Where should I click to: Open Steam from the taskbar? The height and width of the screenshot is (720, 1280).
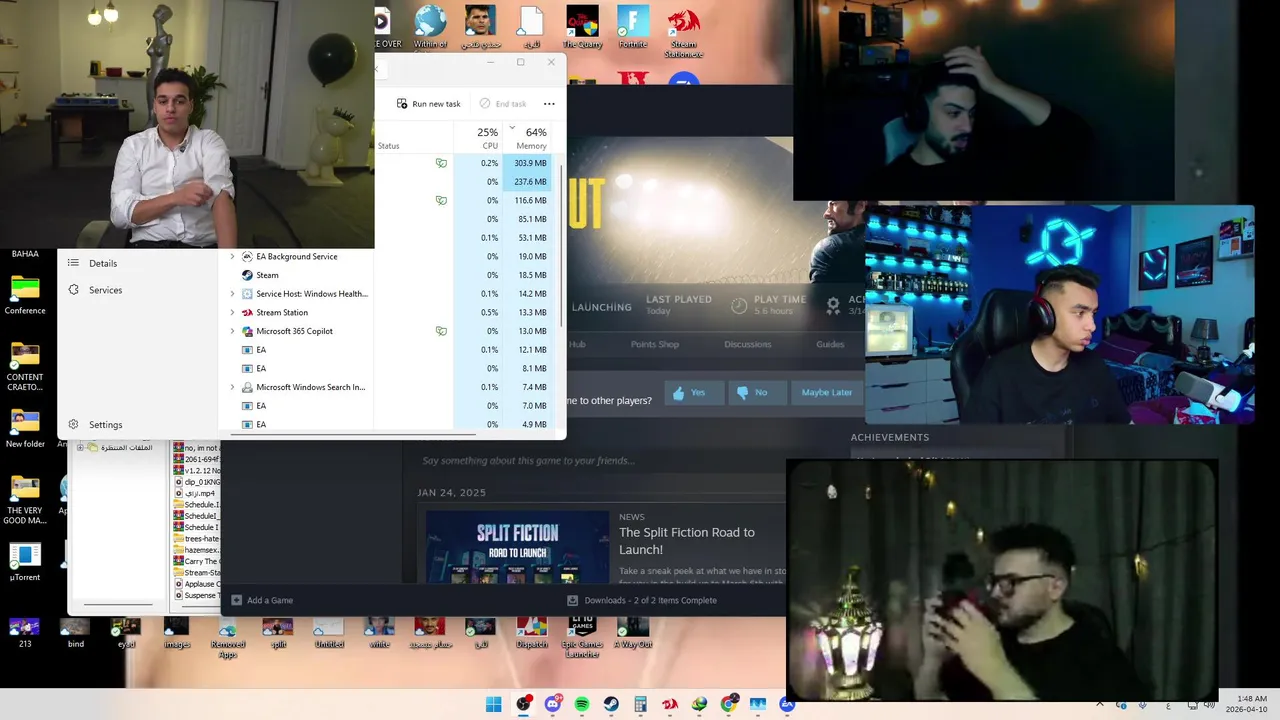click(611, 704)
